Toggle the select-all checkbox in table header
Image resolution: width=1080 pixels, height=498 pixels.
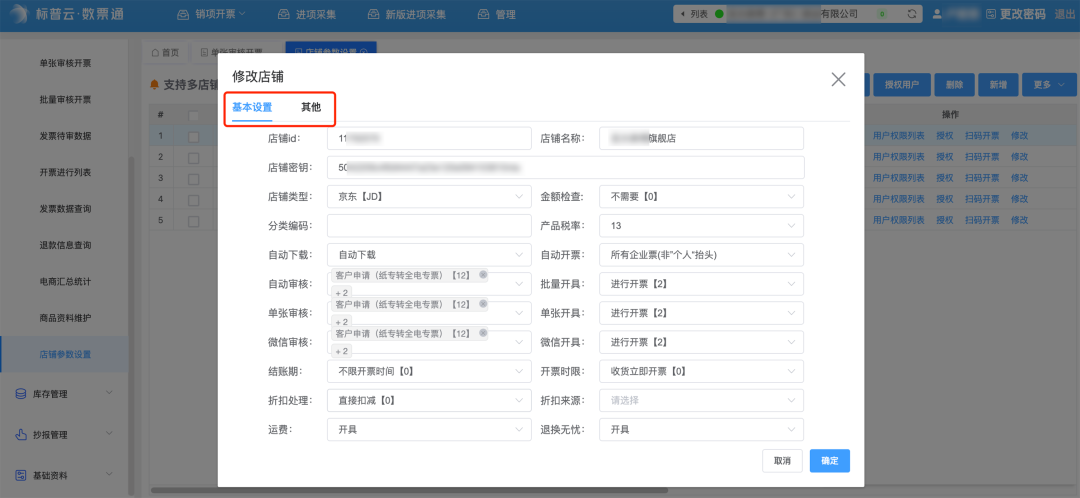pyautogui.click(x=194, y=115)
